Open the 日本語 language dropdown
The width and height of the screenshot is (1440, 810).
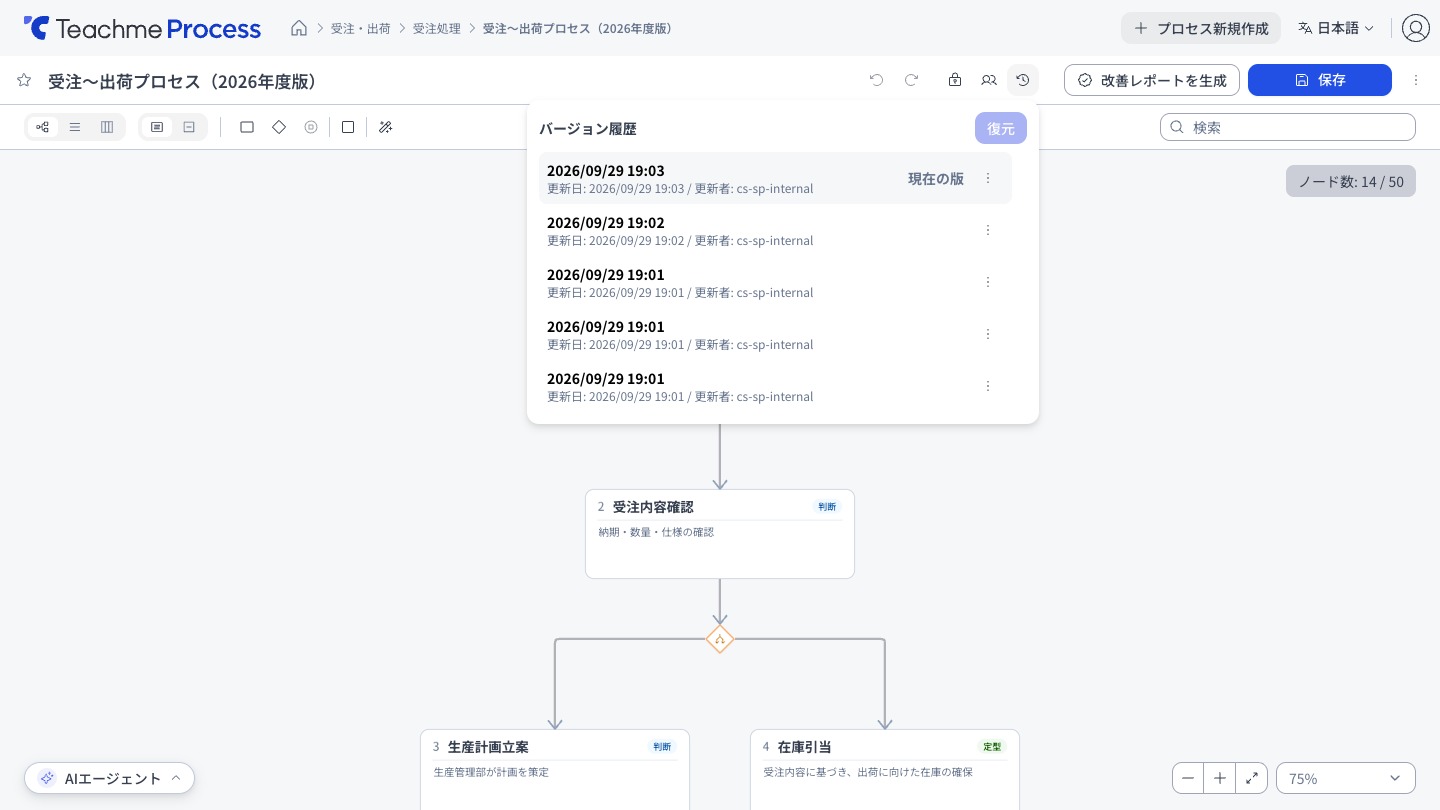point(1336,28)
